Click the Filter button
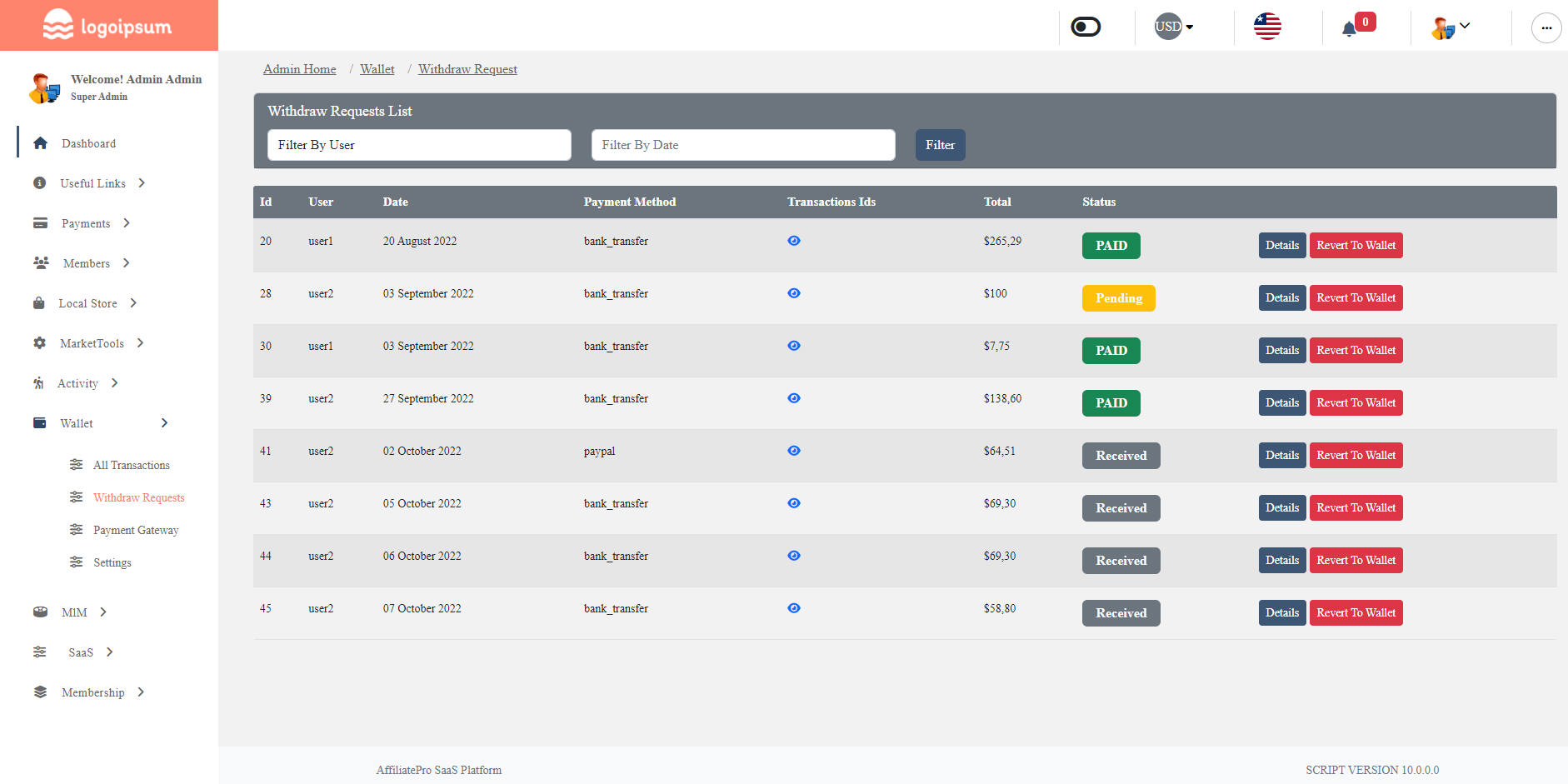Viewport: 1568px width, 784px height. pos(940,144)
